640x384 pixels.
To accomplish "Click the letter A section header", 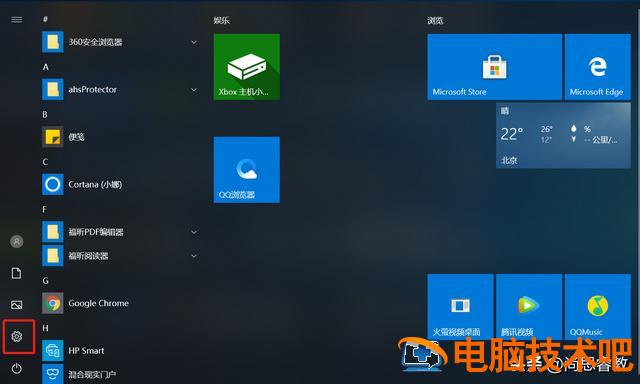I will [46, 67].
